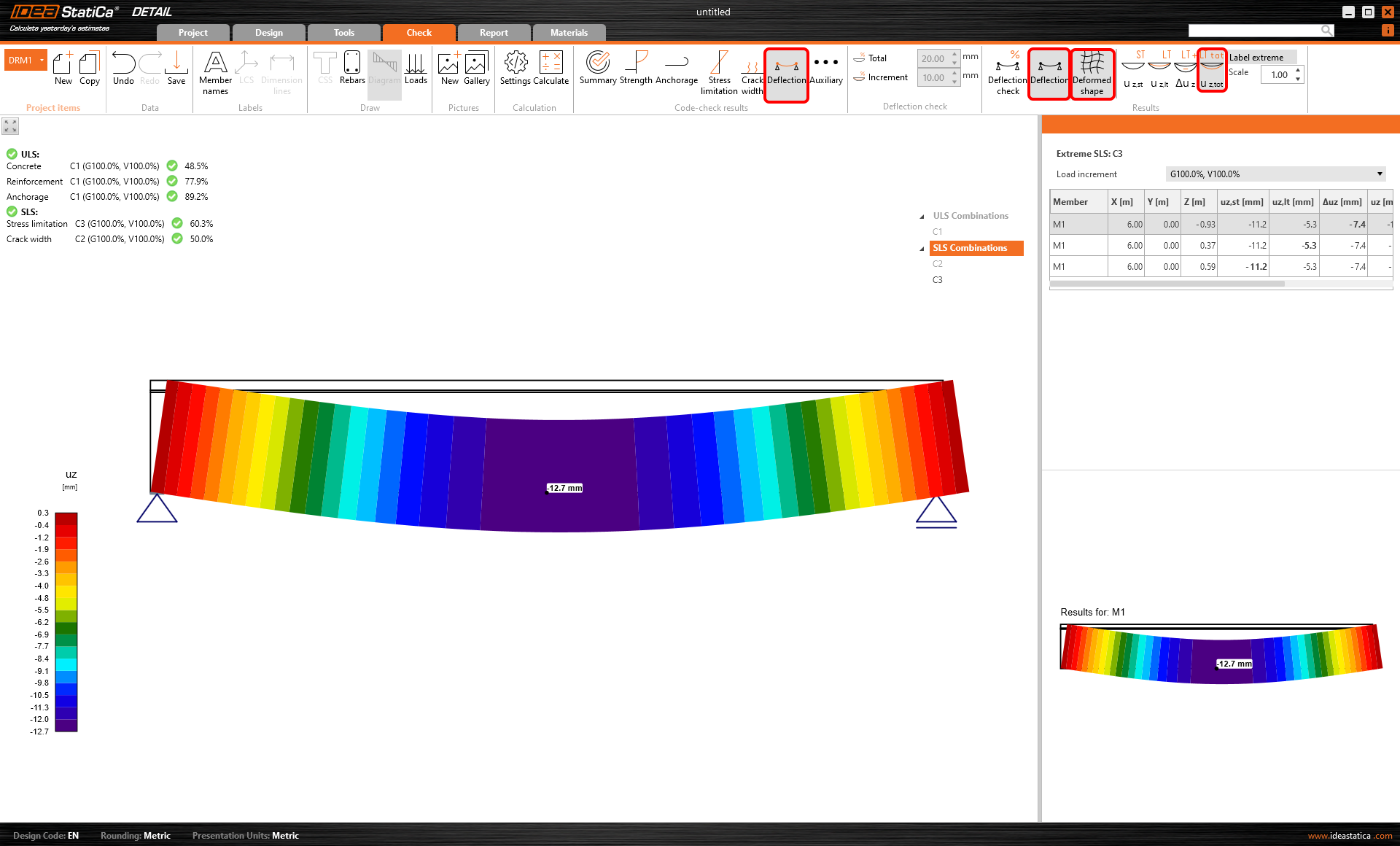1400x846 pixels.
Task: Collapse the SLS Combinations tree node
Action: click(x=922, y=249)
